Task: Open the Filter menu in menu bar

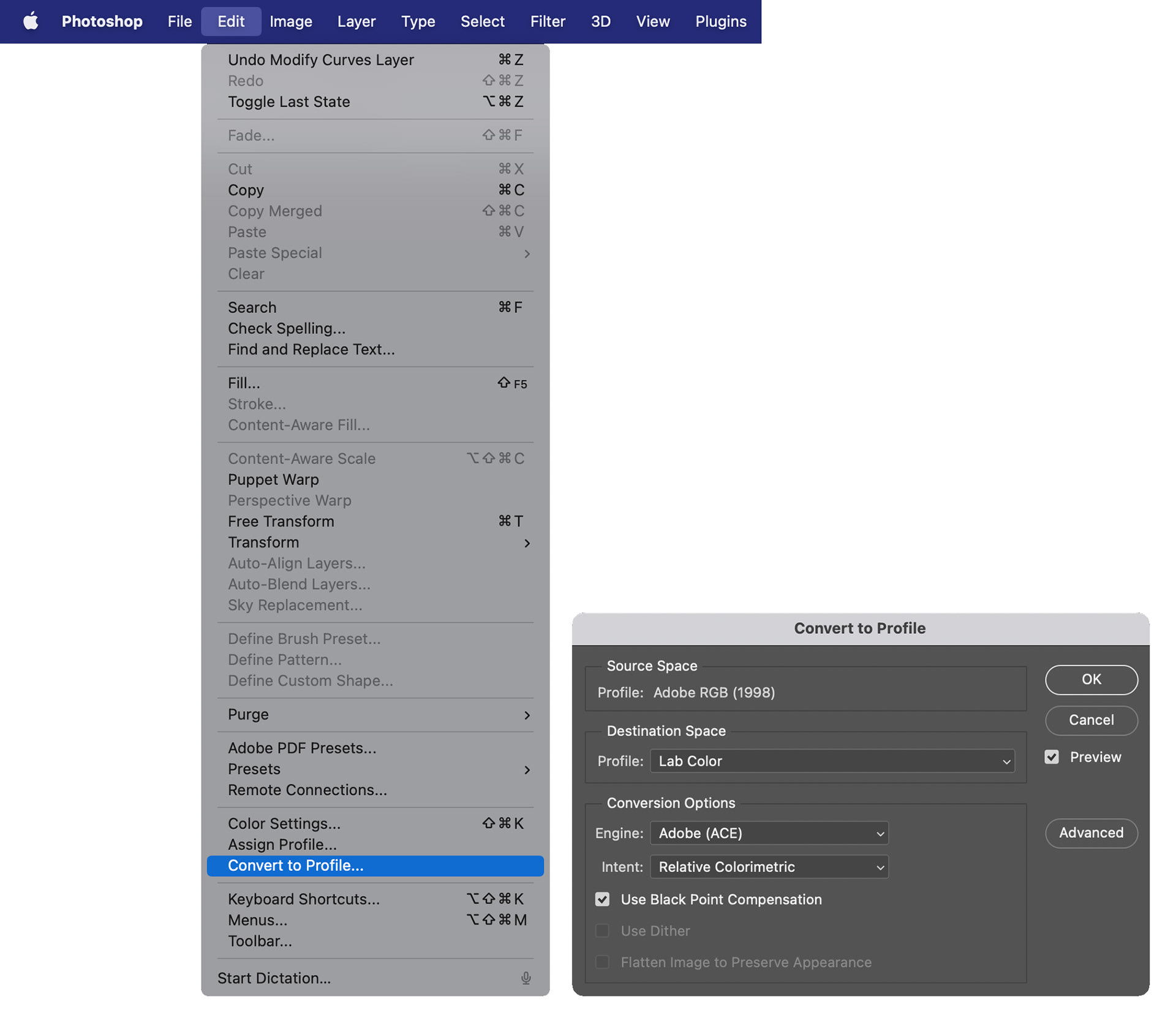Action: [x=547, y=21]
